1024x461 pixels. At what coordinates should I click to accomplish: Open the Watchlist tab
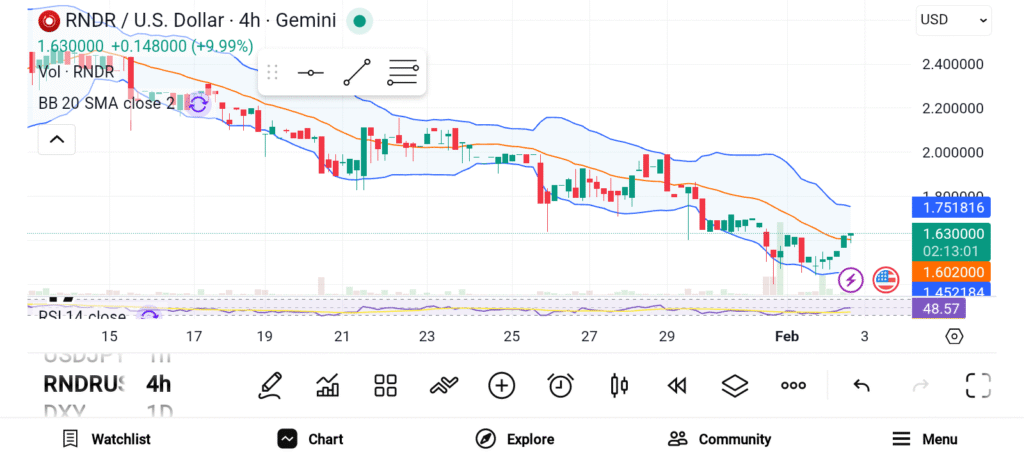pos(106,439)
